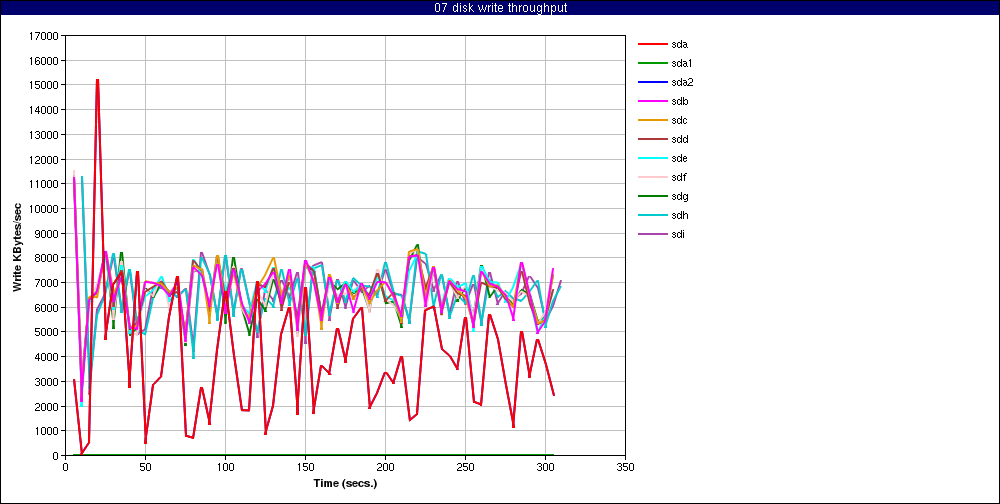1000x504 pixels.
Task: Select the sda2 legend label
Action: pos(682,82)
